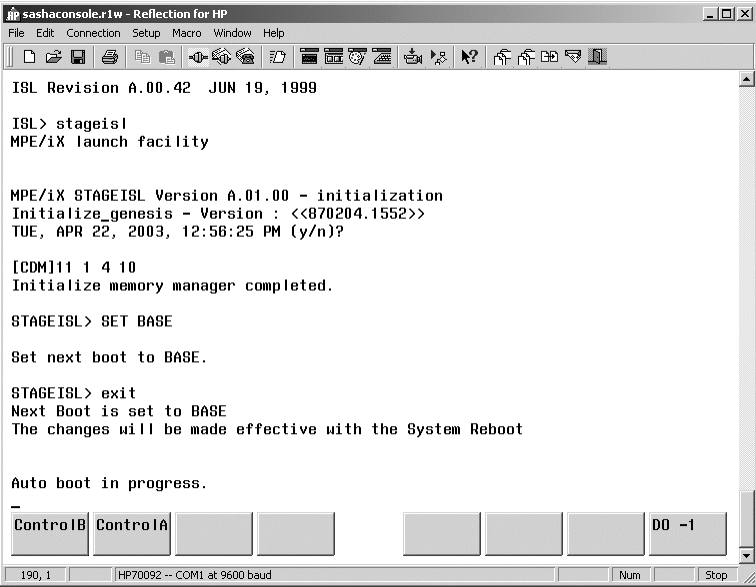Click the '[CDM]11 1 4 10' line

click(73, 267)
